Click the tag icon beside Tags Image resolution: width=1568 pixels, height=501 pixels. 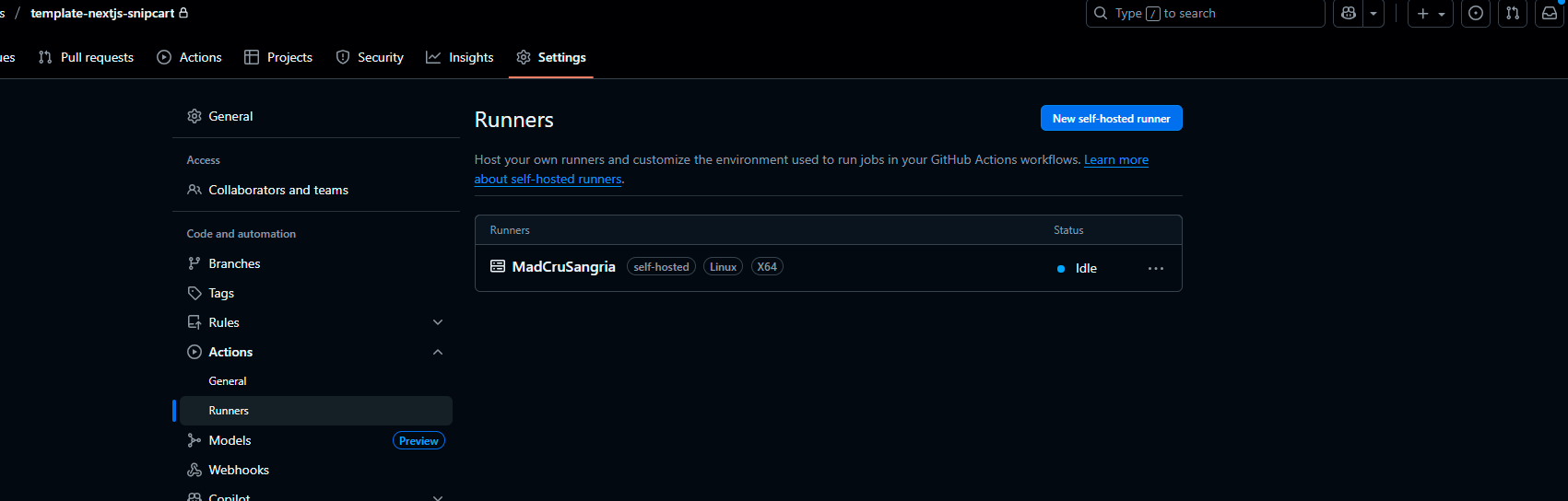point(195,293)
